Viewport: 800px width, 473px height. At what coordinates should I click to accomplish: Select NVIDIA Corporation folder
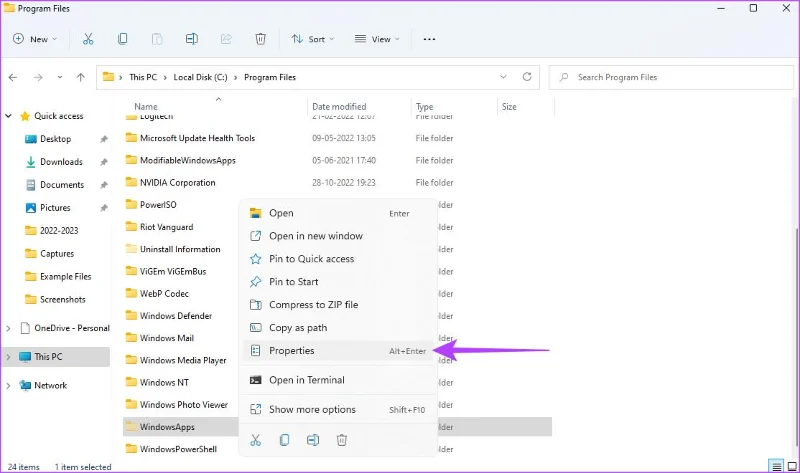178,183
